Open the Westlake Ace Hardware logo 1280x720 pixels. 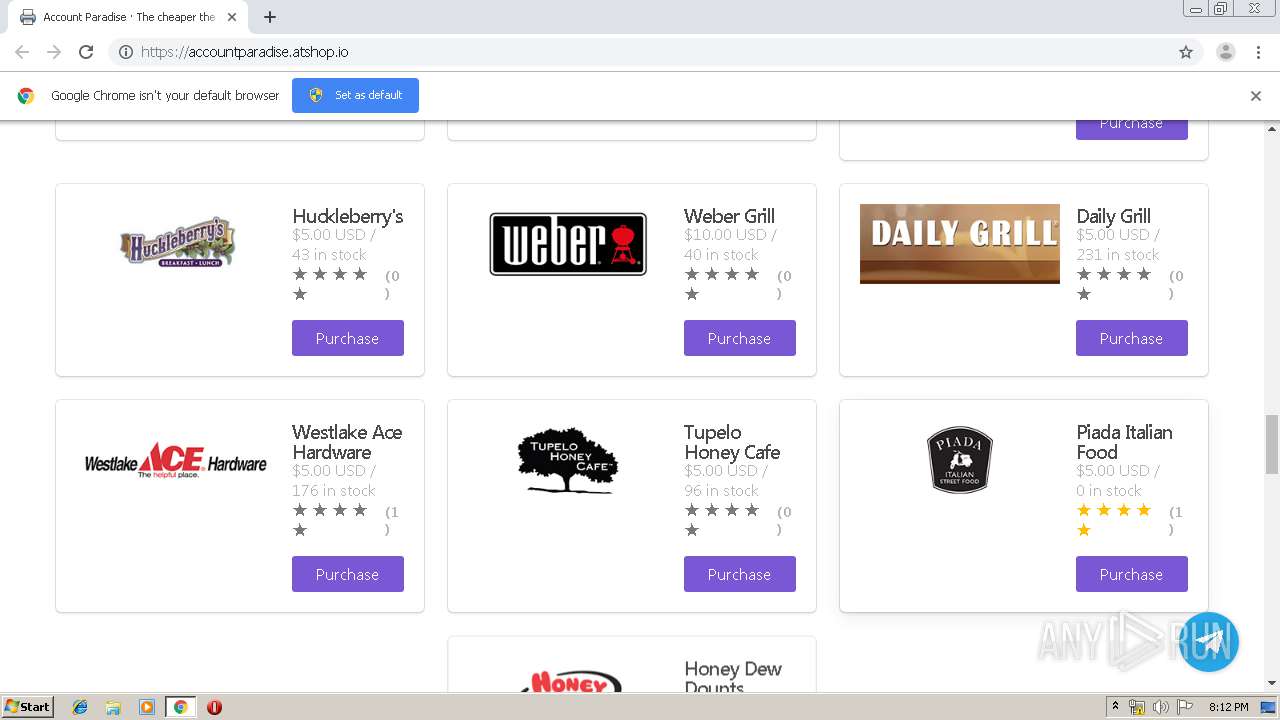pos(176,461)
